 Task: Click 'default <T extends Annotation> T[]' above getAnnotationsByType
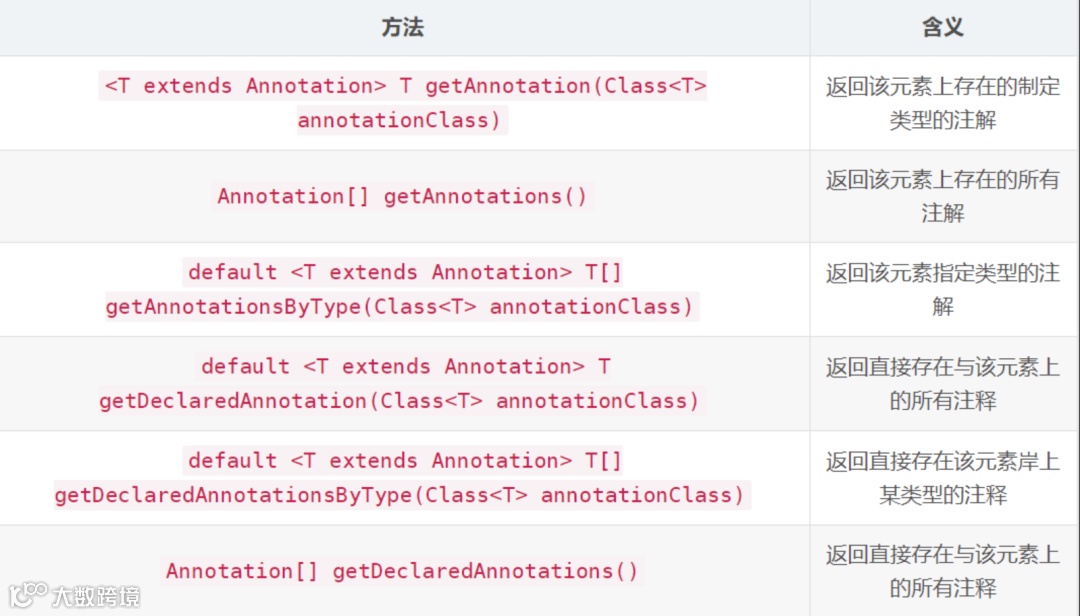405,272
